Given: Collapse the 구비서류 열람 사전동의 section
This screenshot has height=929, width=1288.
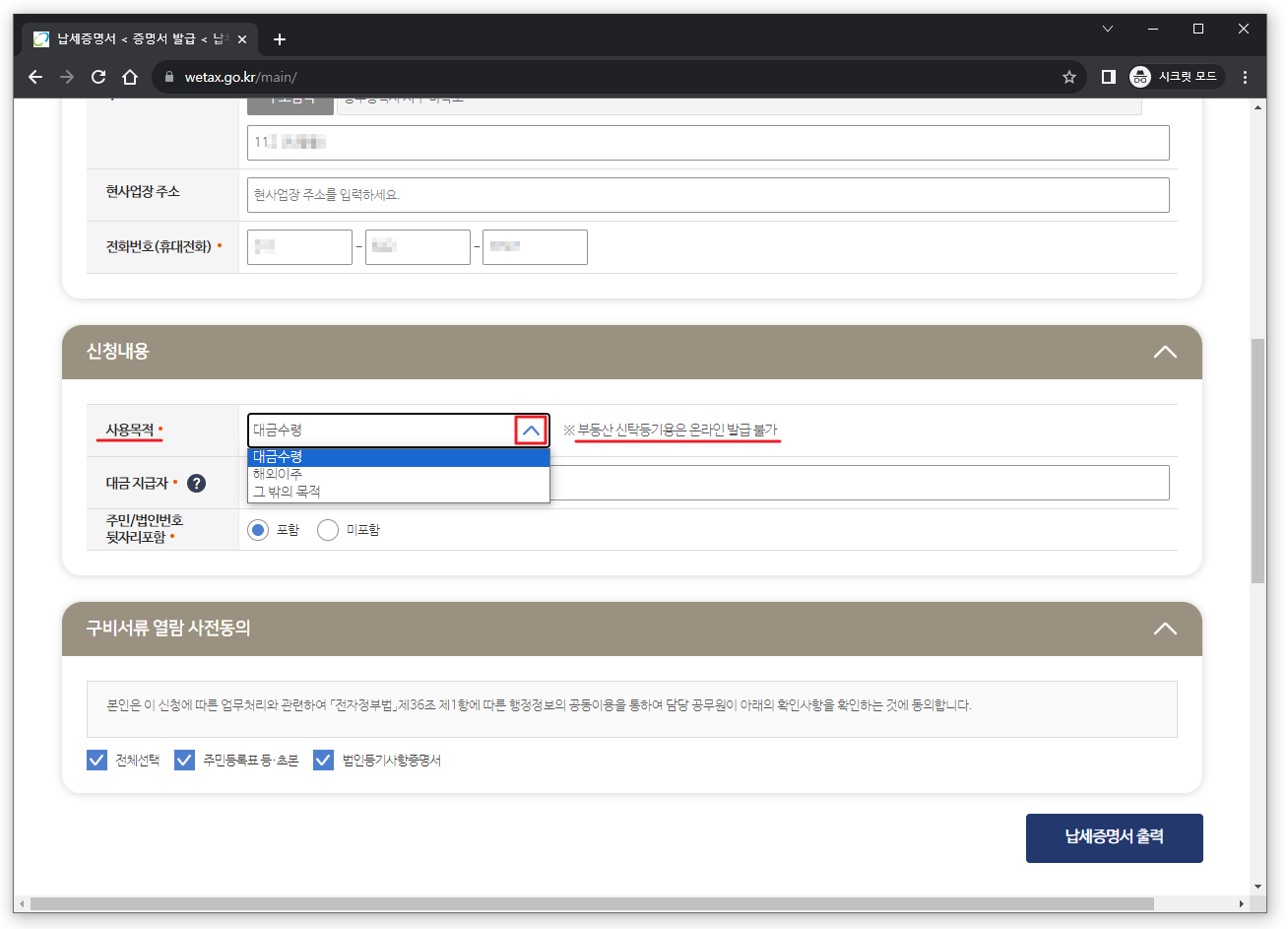Looking at the screenshot, I should click(x=1165, y=629).
